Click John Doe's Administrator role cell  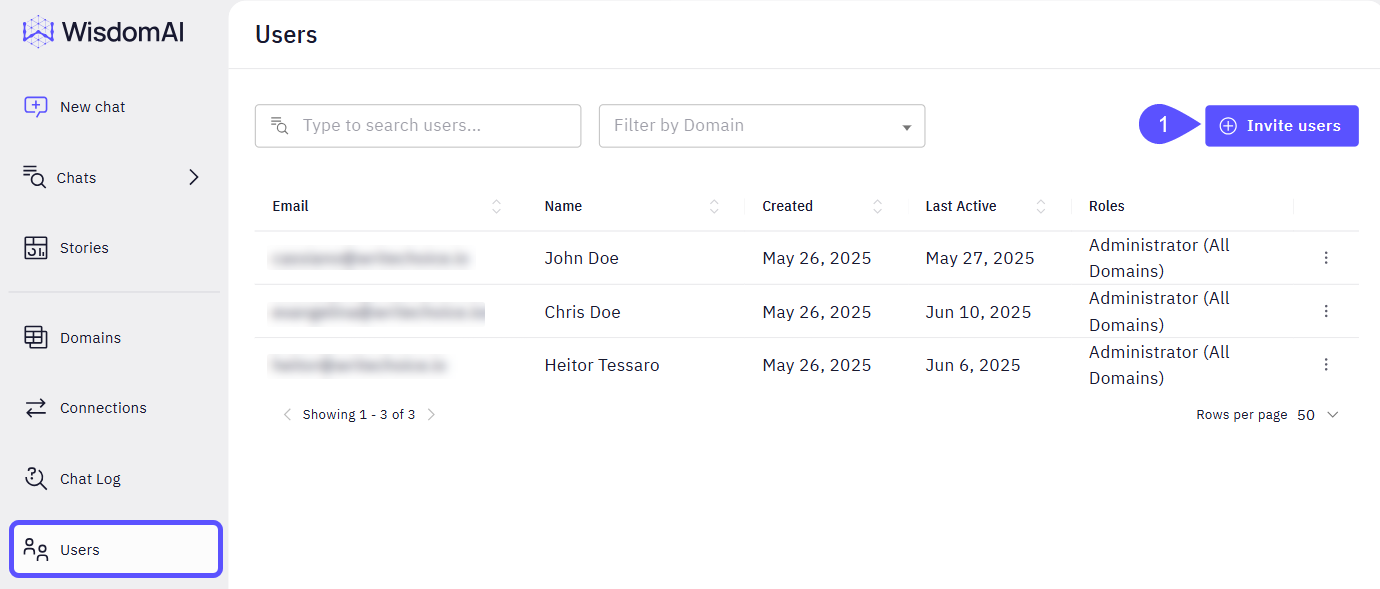click(x=1159, y=258)
